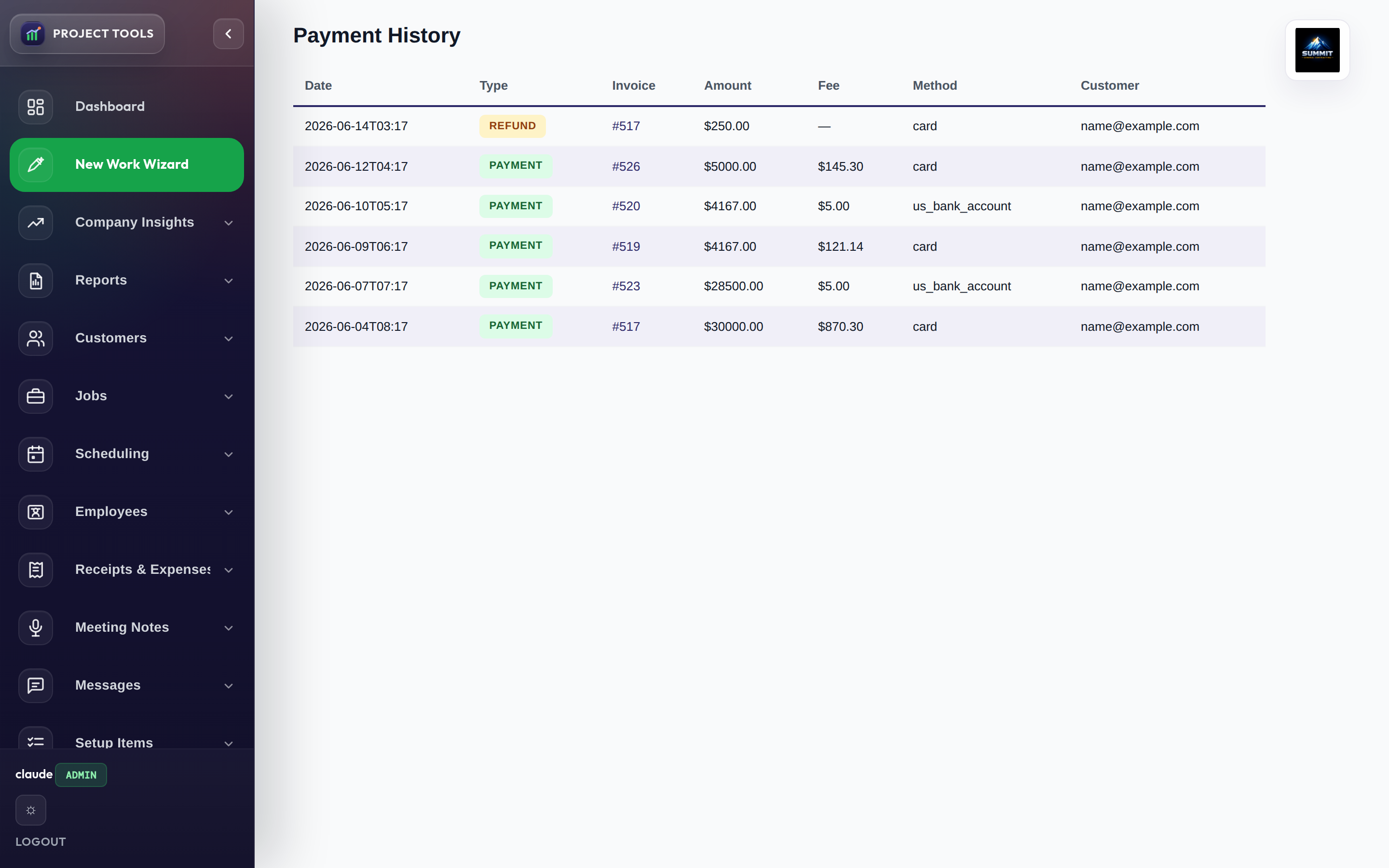Expand the Meeting Notes chevron
The image size is (1389, 868).
click(229, 628)
